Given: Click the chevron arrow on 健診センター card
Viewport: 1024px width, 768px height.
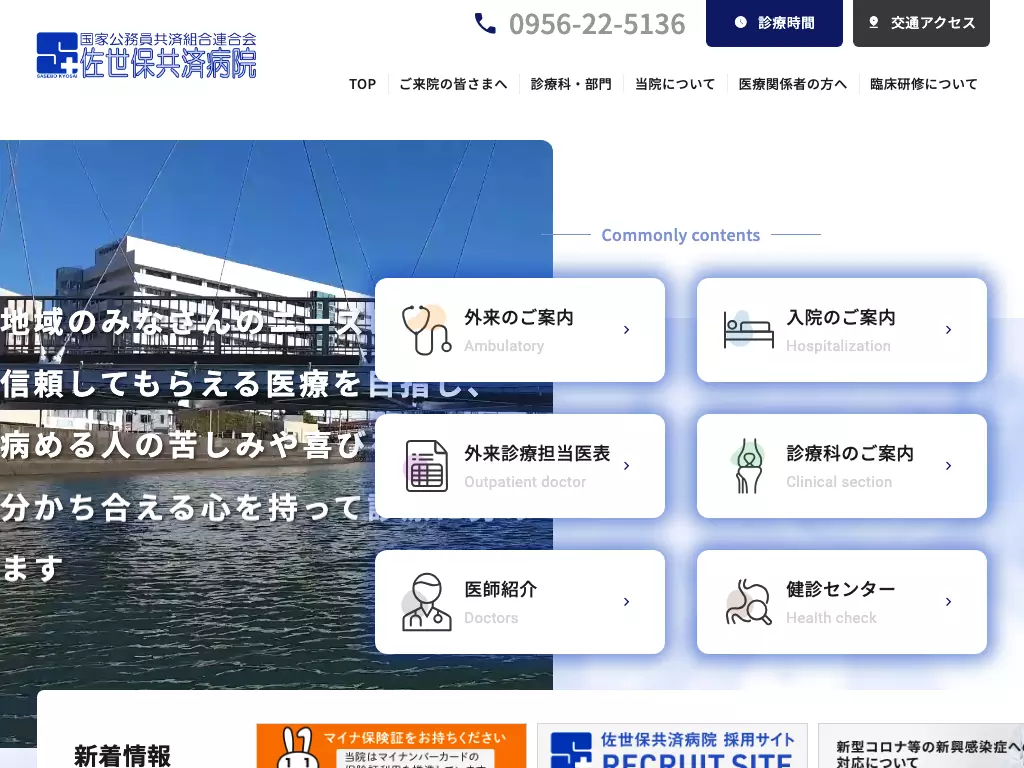Looking at the screenshot, I should pos(948,601).
